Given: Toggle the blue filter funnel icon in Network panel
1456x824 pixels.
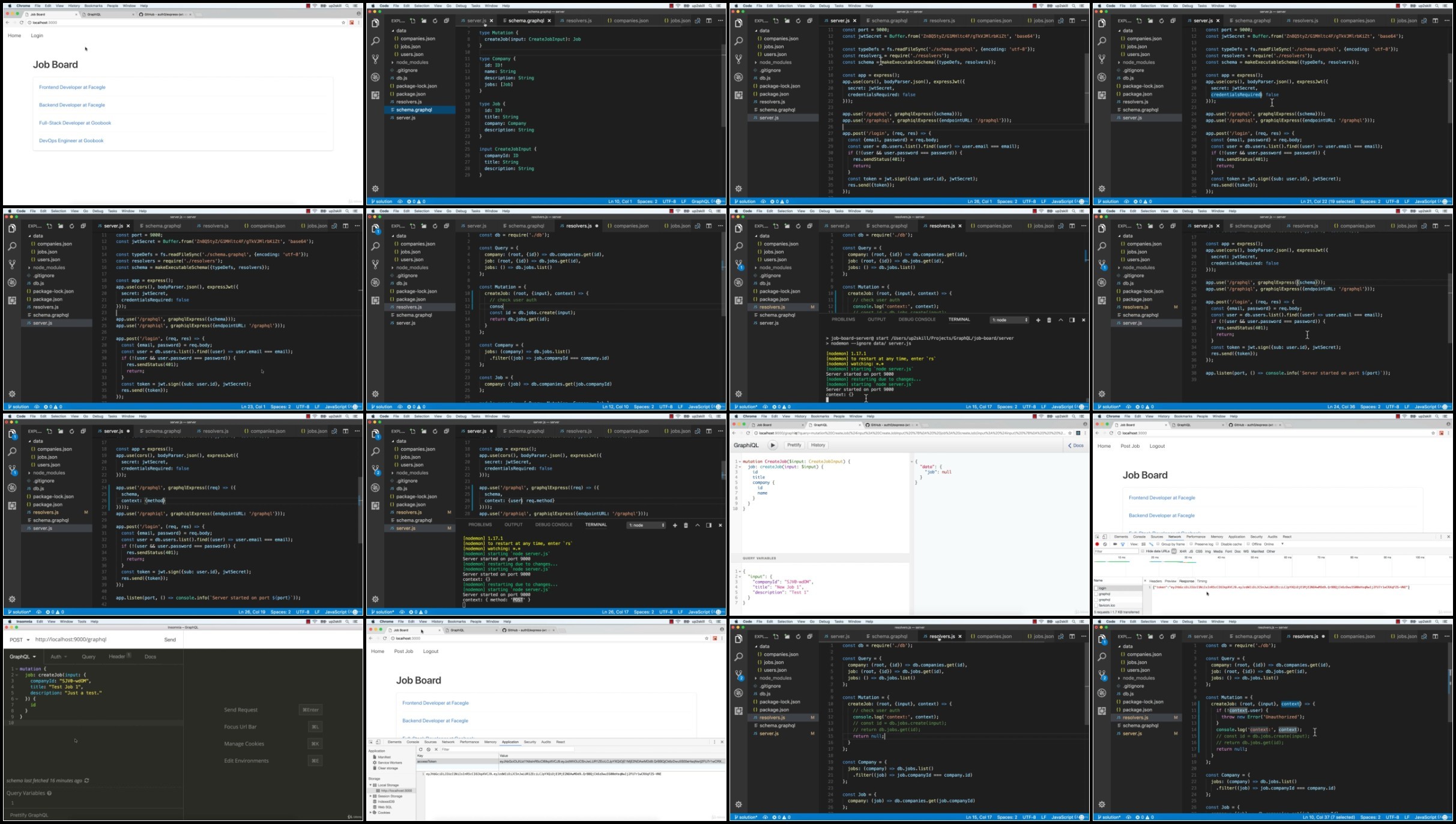Looking at the screenshot, I should click(1123, 544).
